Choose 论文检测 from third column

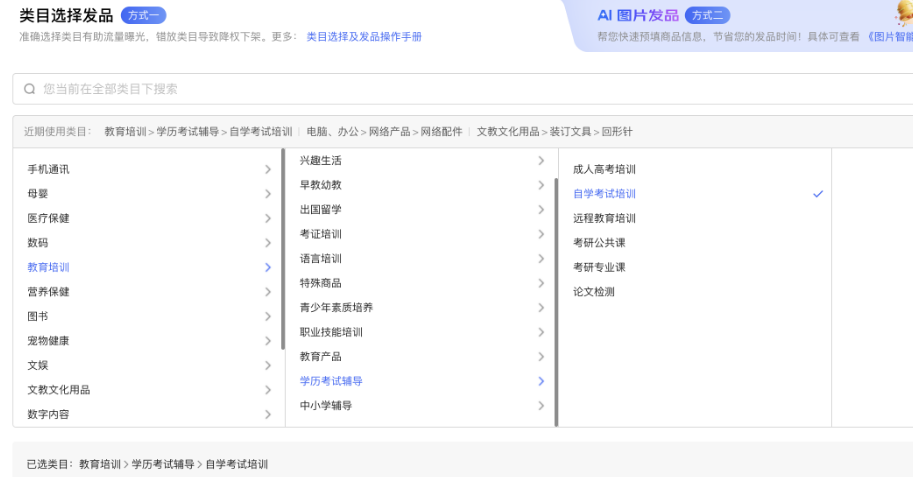(x=594, y=292)
